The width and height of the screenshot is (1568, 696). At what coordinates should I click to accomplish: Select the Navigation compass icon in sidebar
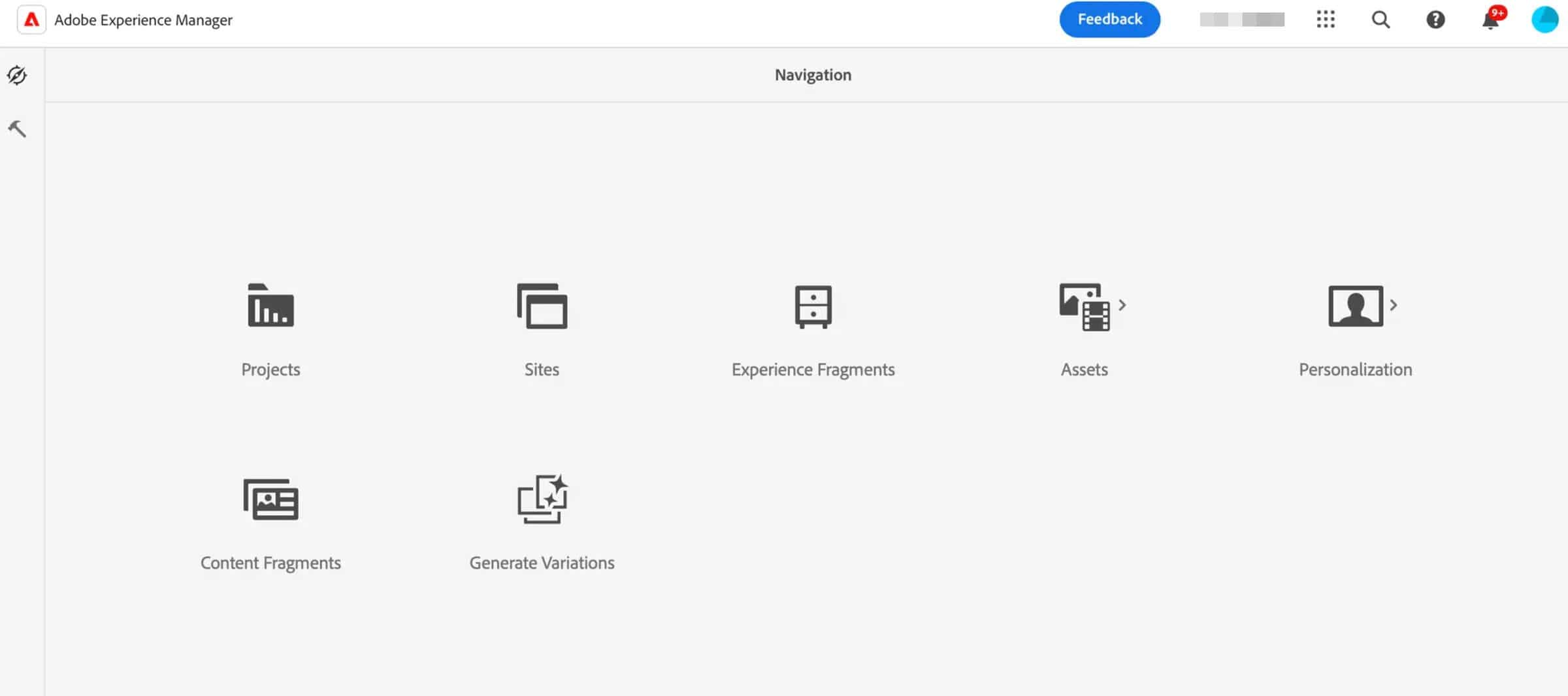click(17, 75)
